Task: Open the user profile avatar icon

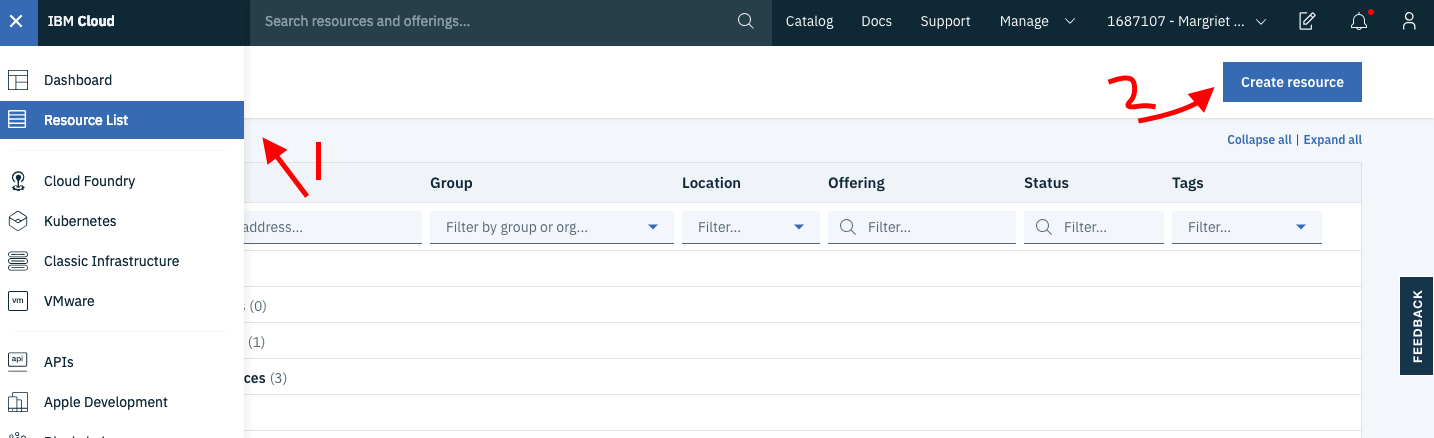Action: [x=1409, y=21]
